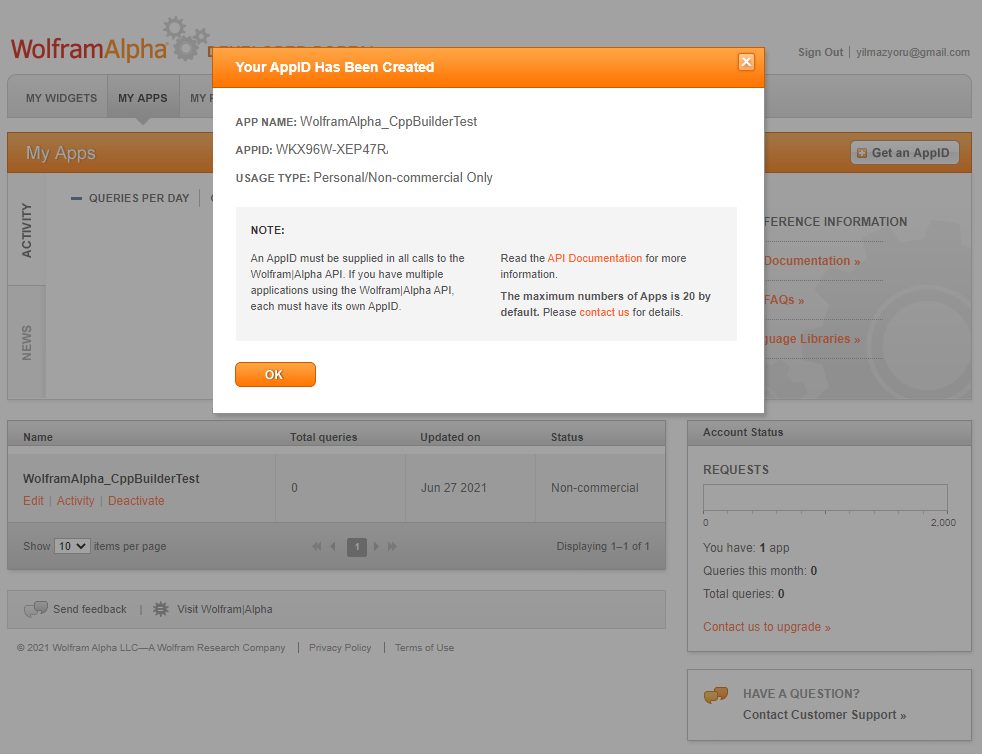Viewport: 982px width, 754px height.
Task: Confirm the dialog with the OK button
Action: pyautogui.click(x=275, y=374)
